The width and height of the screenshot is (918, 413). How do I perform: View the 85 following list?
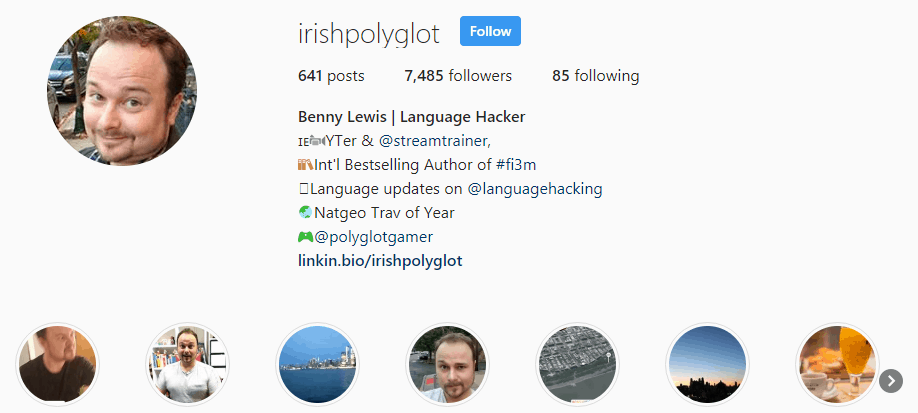(595, 76)
